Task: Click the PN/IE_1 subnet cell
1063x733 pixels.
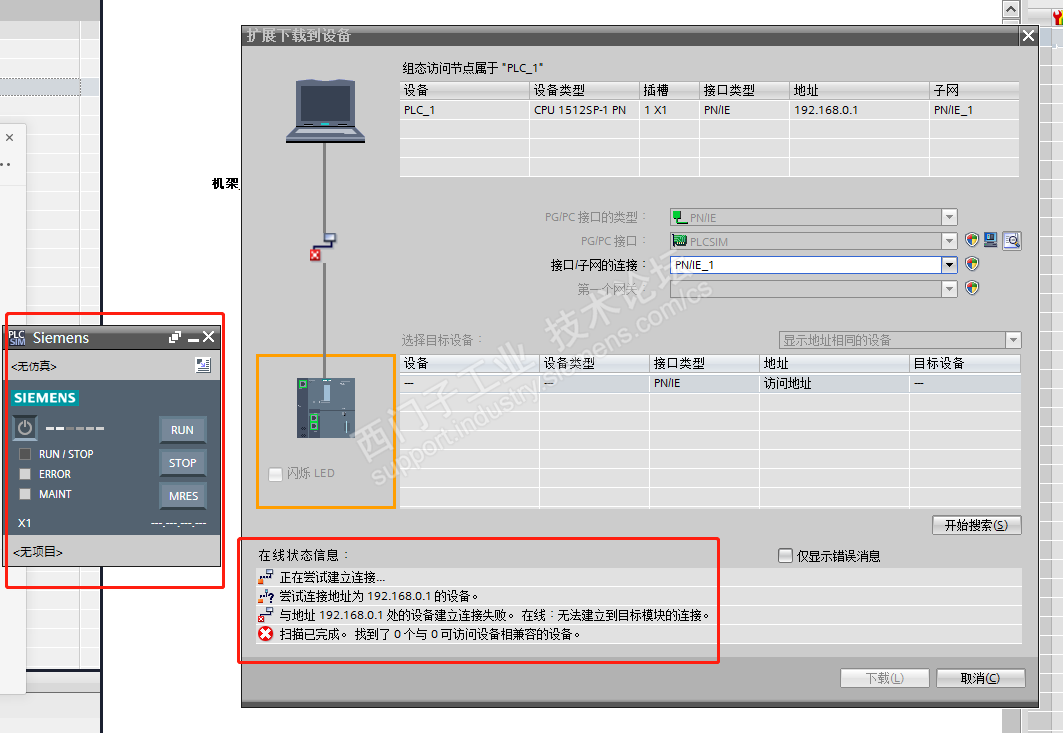Action: 974,110
